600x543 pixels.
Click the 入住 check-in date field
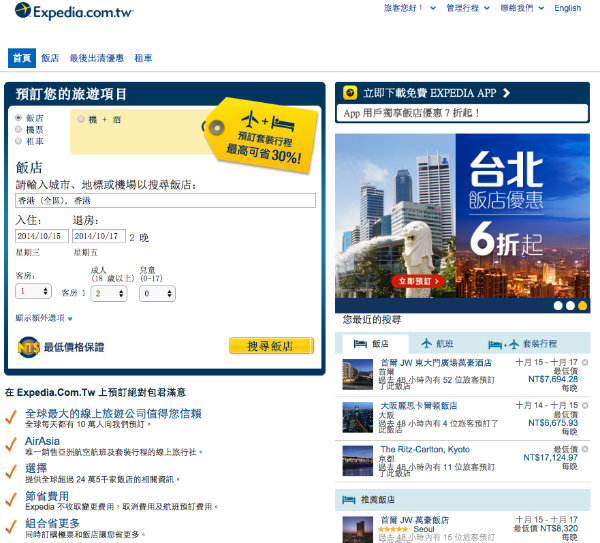coord(42,236)
